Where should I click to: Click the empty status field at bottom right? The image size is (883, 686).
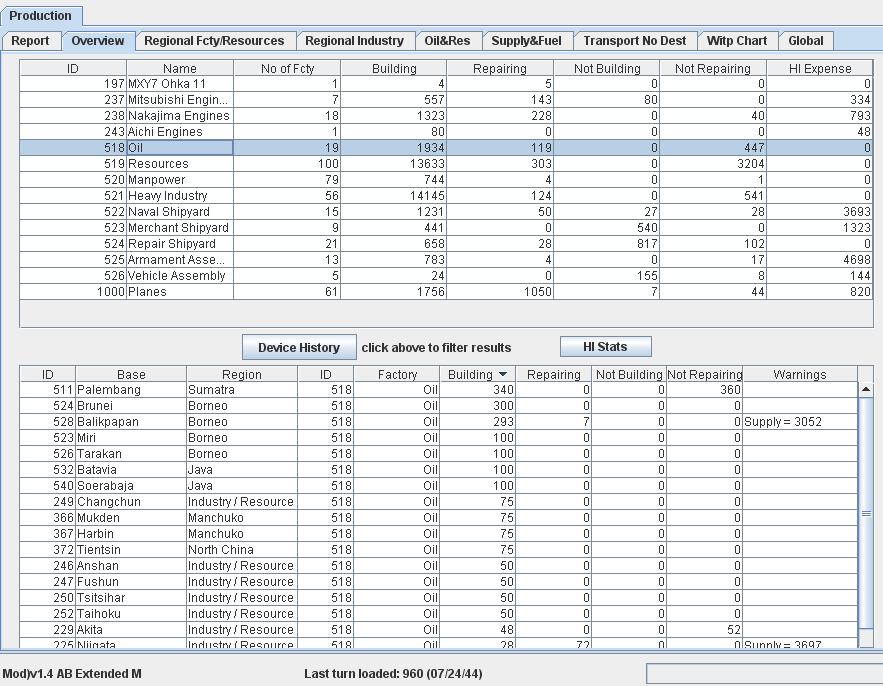click(764, 674)
